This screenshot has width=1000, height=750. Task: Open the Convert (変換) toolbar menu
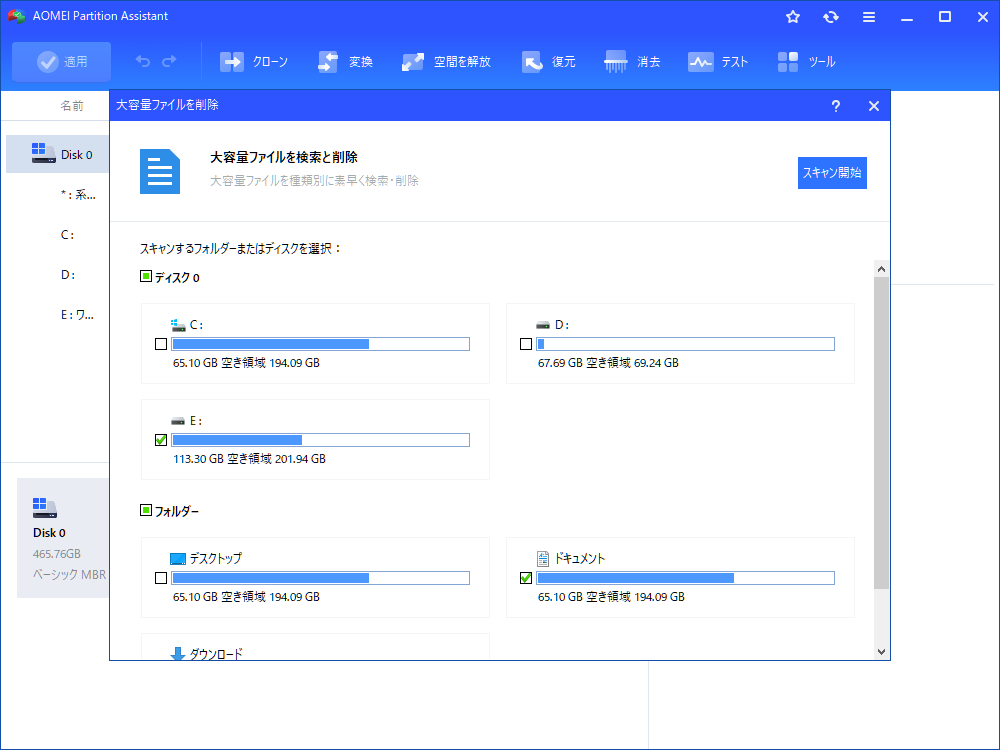345,62
